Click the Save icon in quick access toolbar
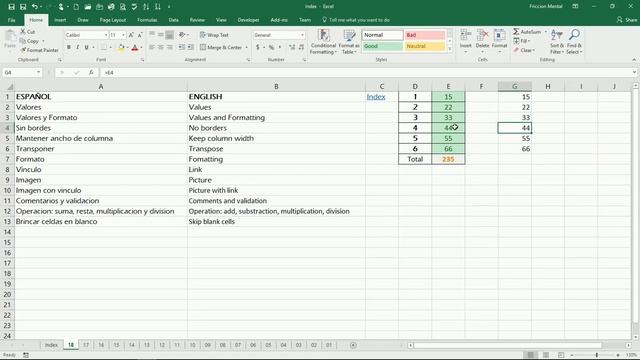The height and width of the screenshot is (360, 640). click(11, 7)
